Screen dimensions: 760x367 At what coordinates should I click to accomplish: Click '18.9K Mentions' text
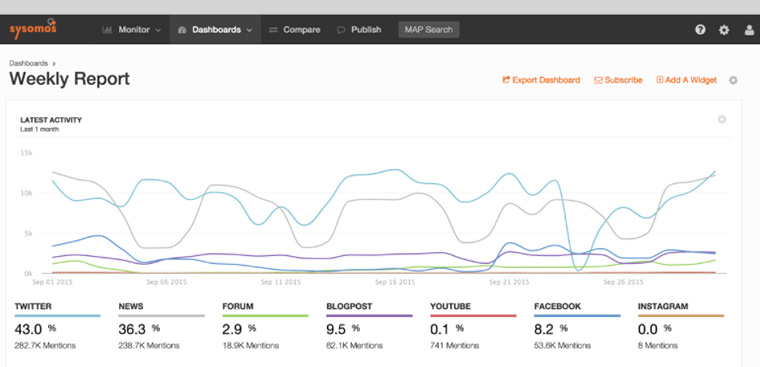coord(251,346)
